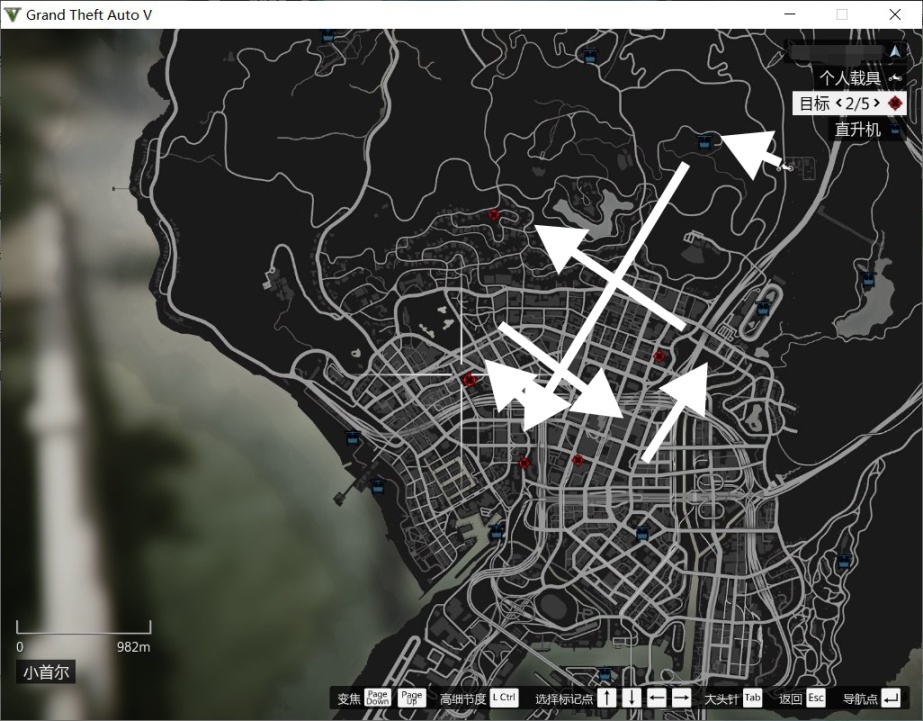Click the up arrow key hint
Screen dimensions: 923x721
point(607,698)
